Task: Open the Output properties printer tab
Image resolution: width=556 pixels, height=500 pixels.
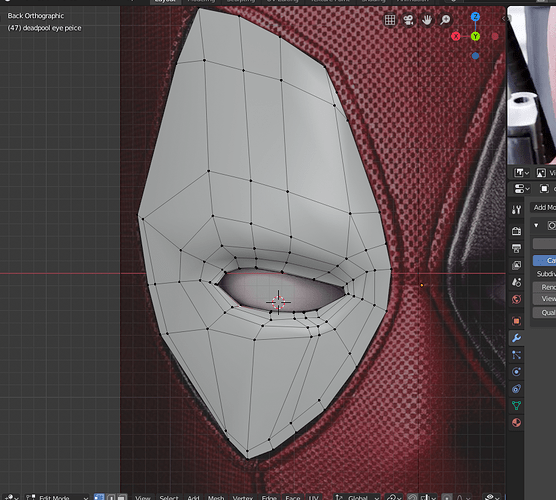Action: tap(516, 248)
